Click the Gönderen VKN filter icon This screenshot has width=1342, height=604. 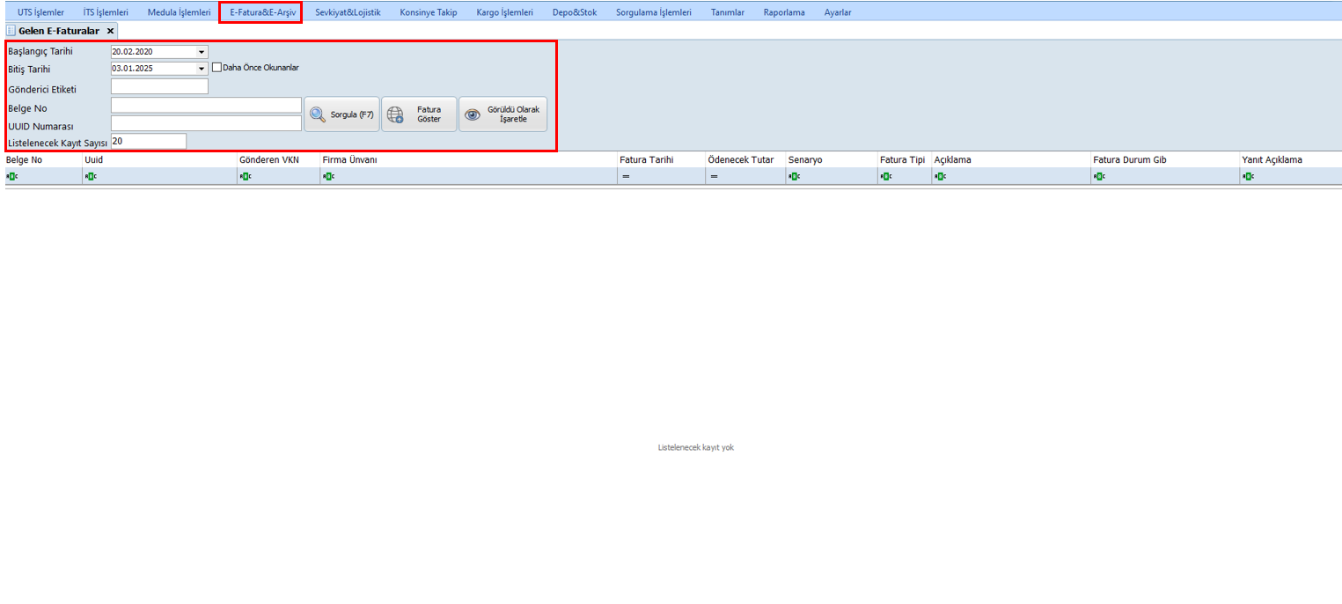point(245,177)
